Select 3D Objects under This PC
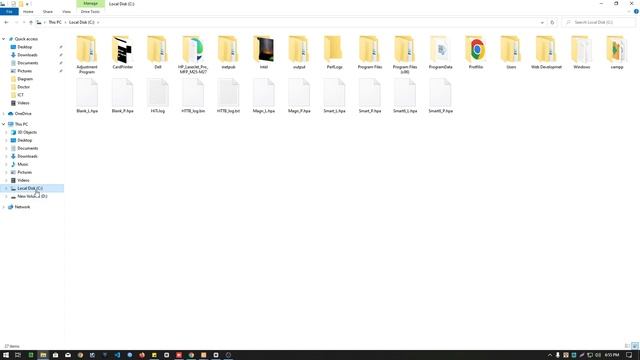The width and height of the screenshot is (640, 360). (27, 132)
